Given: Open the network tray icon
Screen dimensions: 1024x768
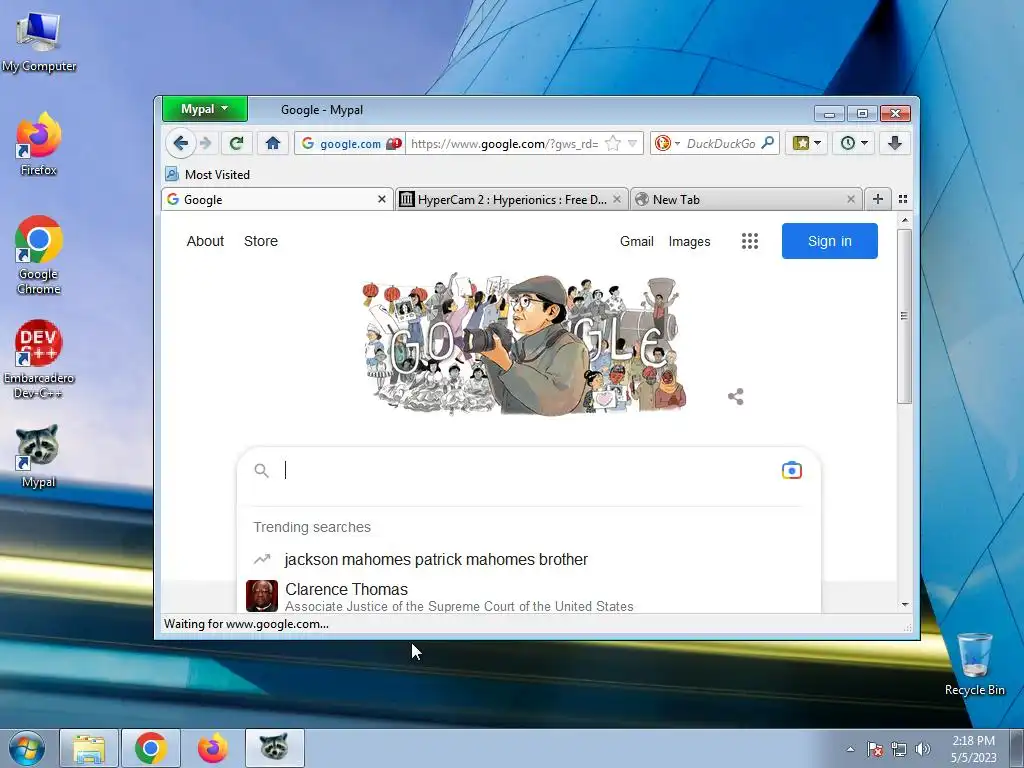Looking at the screenshot, I should [899, 749].
